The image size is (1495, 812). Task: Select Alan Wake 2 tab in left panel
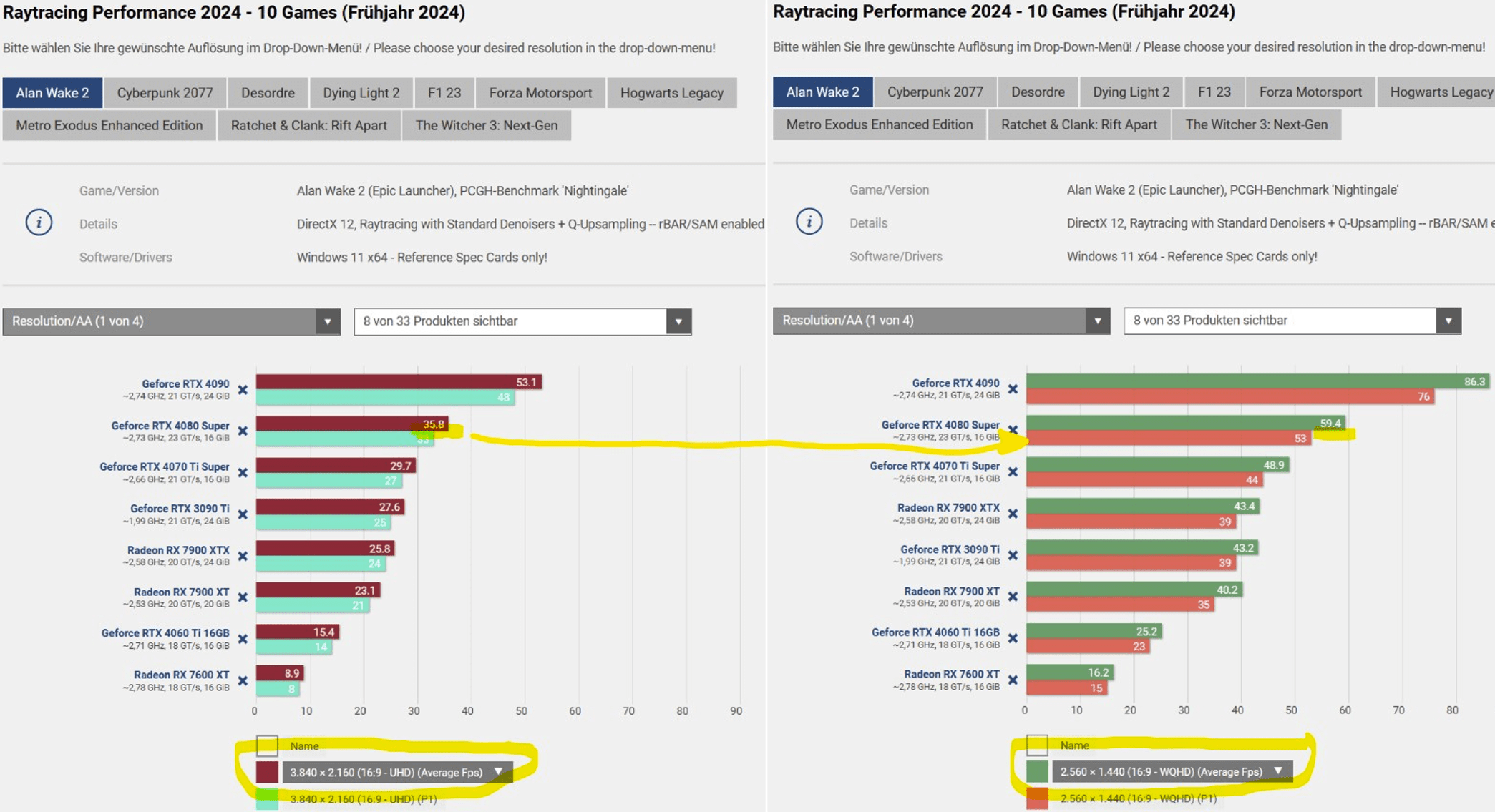pos(52,93)
